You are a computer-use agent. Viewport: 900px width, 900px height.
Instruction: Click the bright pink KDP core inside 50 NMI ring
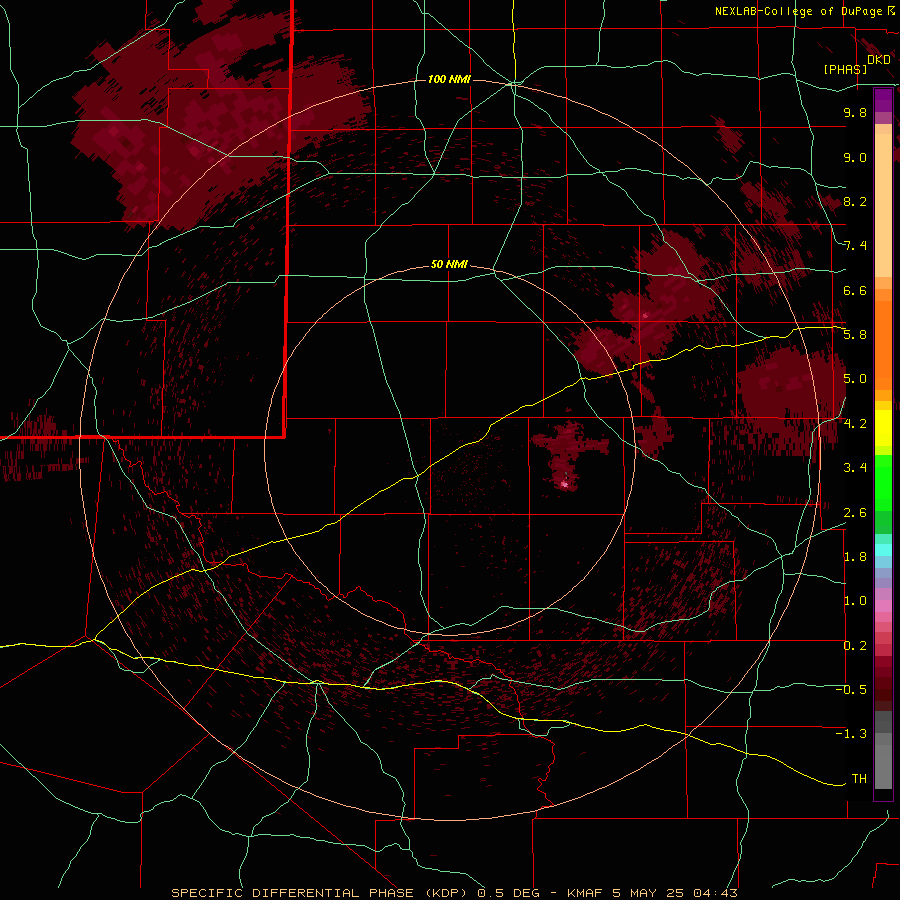pos(564,485)
